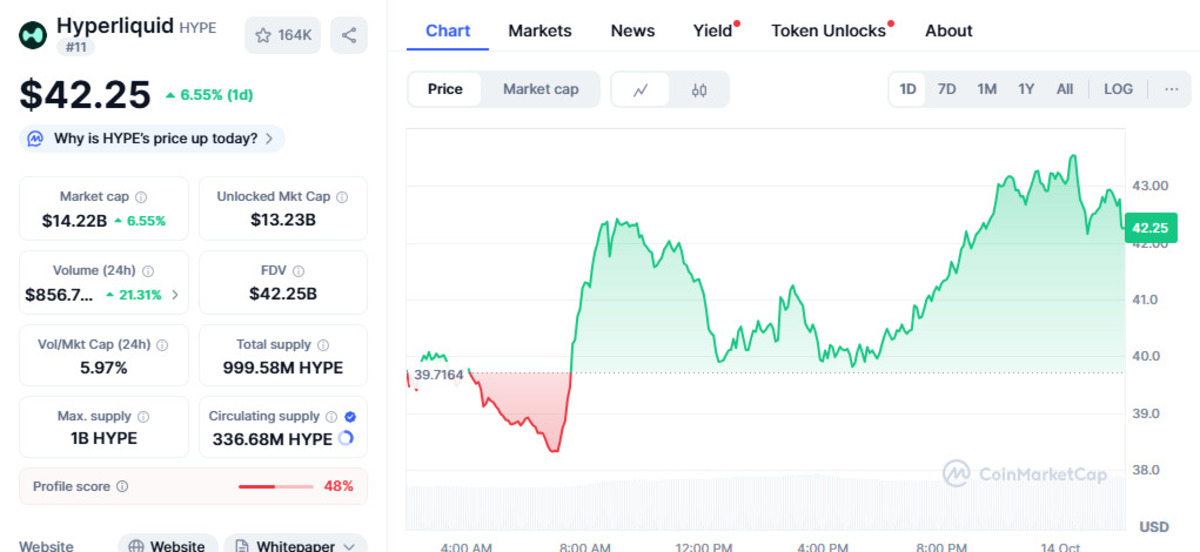Image resolution: width=1200 pixels, height=552 pixels.
Task: Open the Website link button
Action: 166,546
